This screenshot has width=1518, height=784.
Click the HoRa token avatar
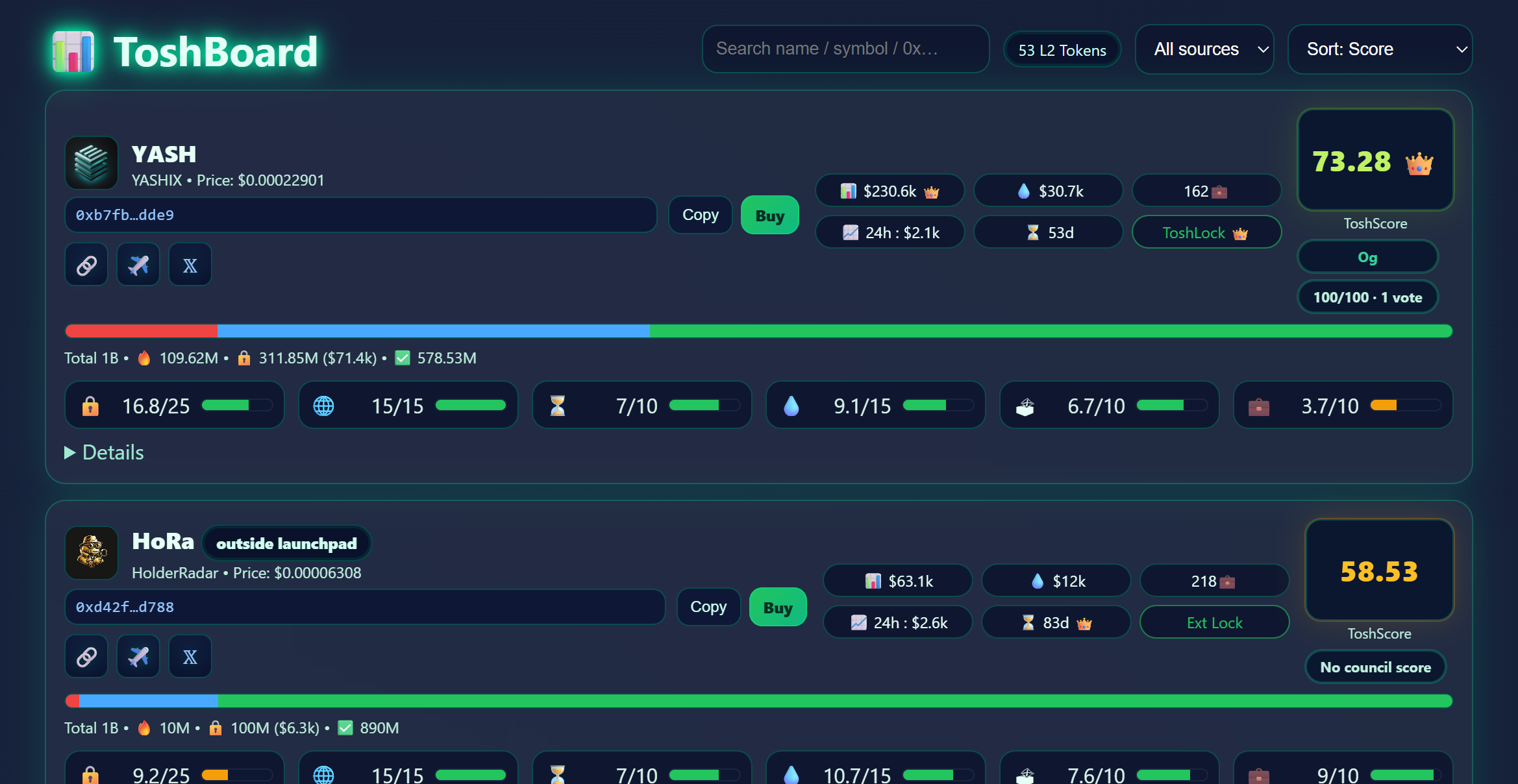click(92, 553)
